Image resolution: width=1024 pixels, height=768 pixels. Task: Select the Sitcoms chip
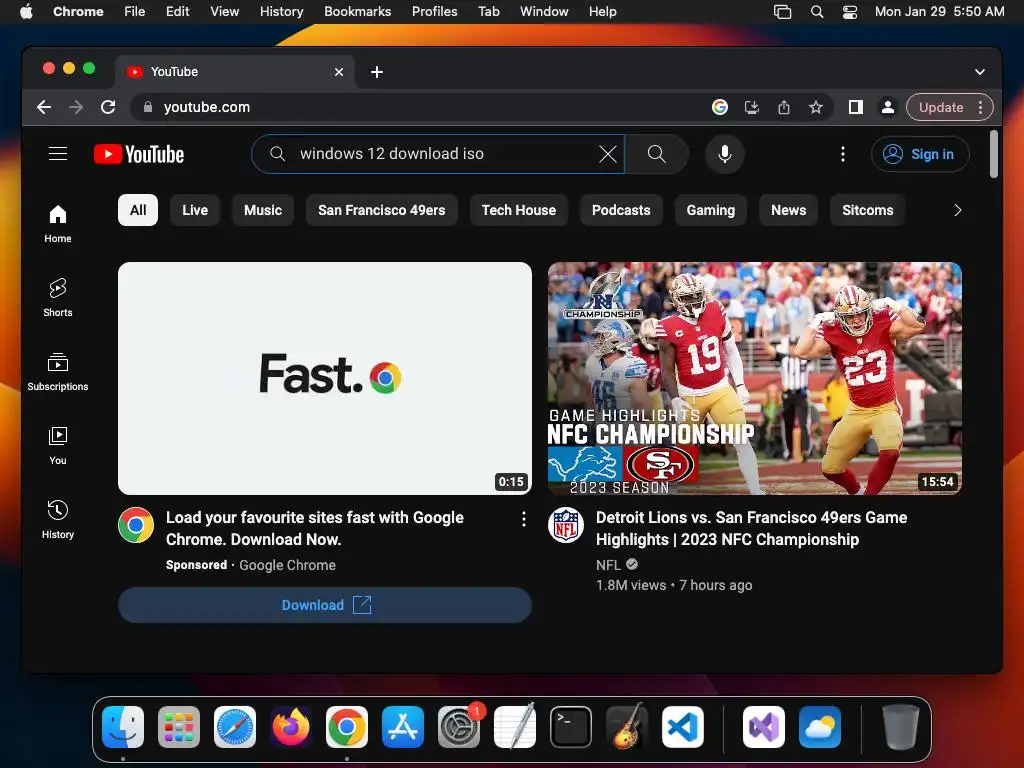(867, 210)
